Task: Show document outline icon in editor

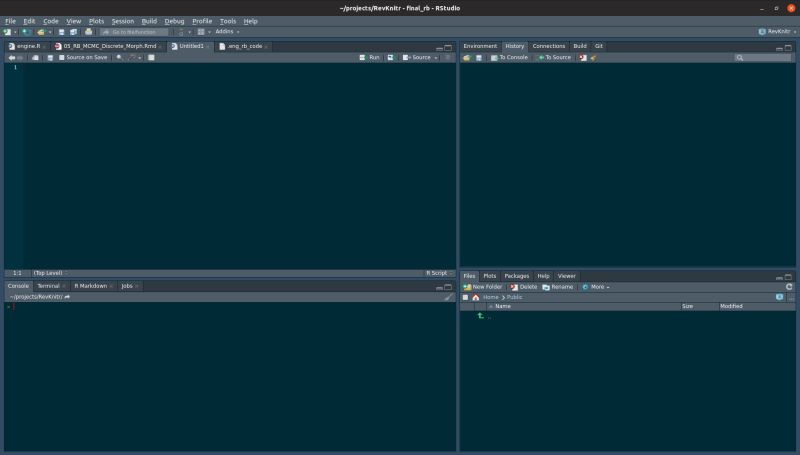Action: tap(448, 58)
